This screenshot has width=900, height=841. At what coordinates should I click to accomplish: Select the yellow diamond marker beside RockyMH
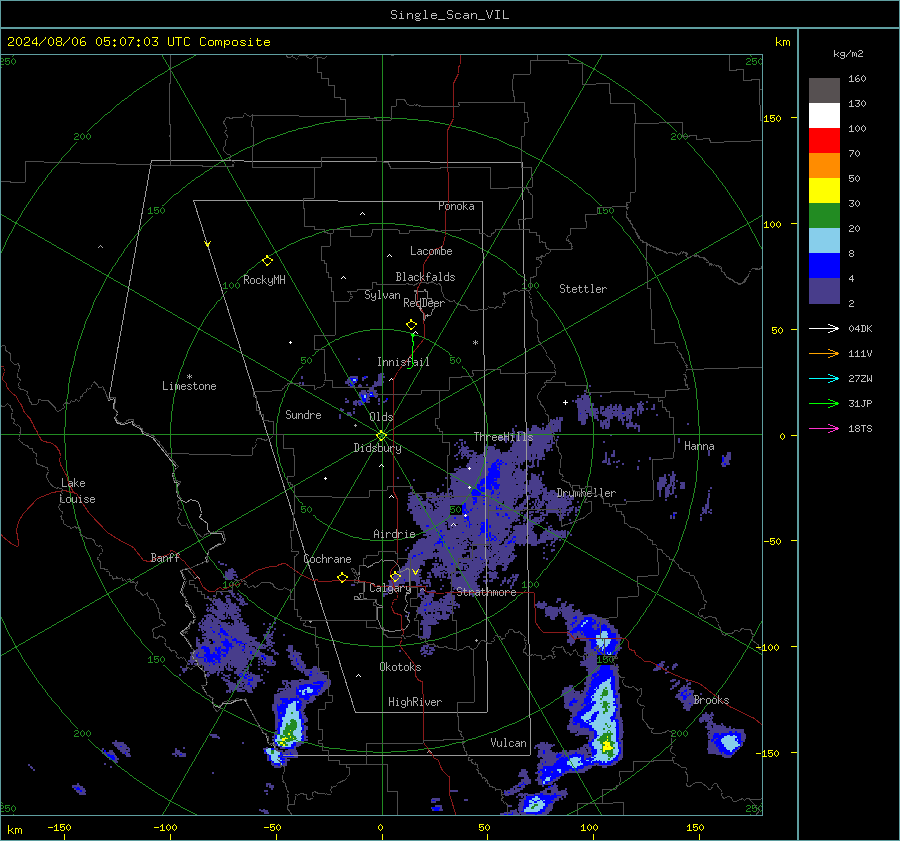pos(267,261)
